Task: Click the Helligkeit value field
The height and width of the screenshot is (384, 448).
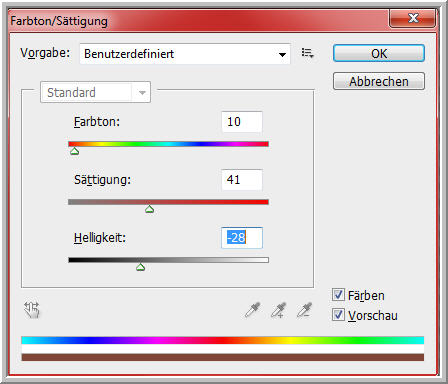Action: (x=242, y=238)
